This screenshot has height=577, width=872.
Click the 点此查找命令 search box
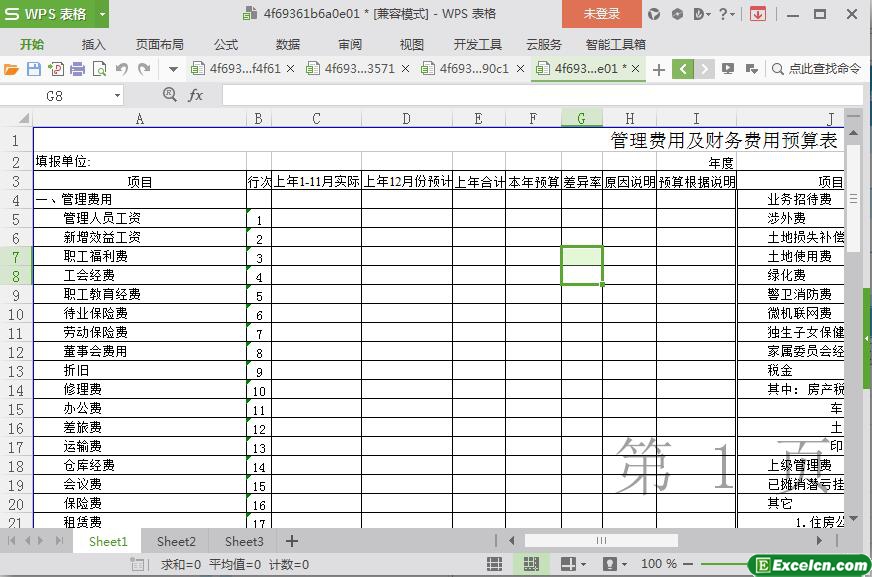816,69
